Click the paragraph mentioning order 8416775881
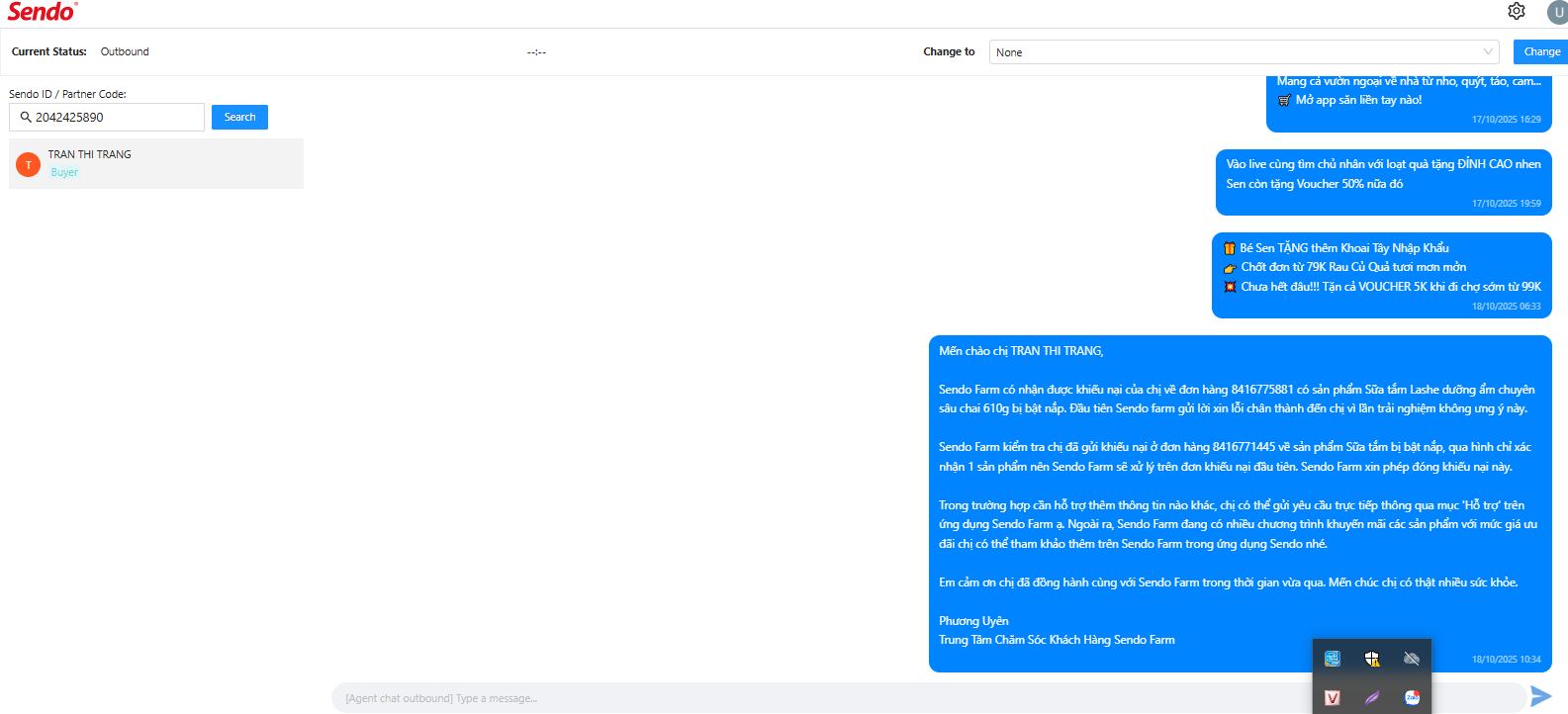The height and width of the screenshot is (714, 1568). pyautogui.click(x=1237, y=399)
